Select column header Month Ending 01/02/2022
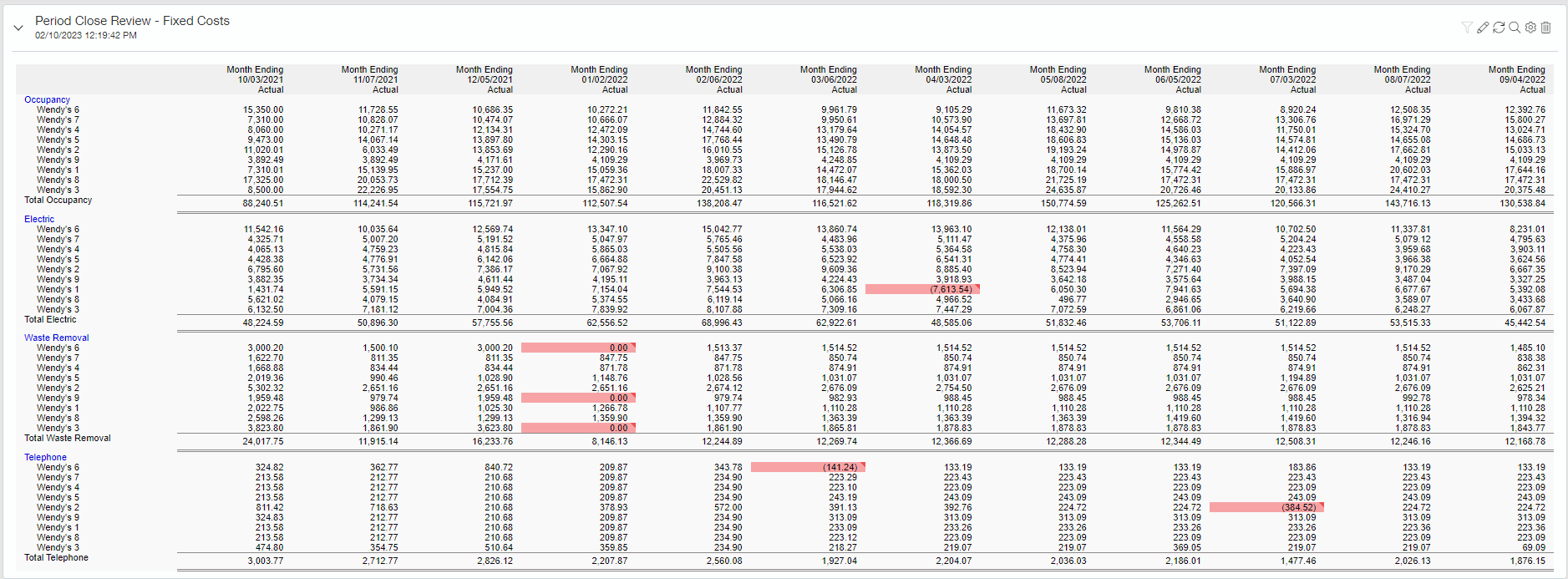The image size is (1568, 579). click(599, 79)
